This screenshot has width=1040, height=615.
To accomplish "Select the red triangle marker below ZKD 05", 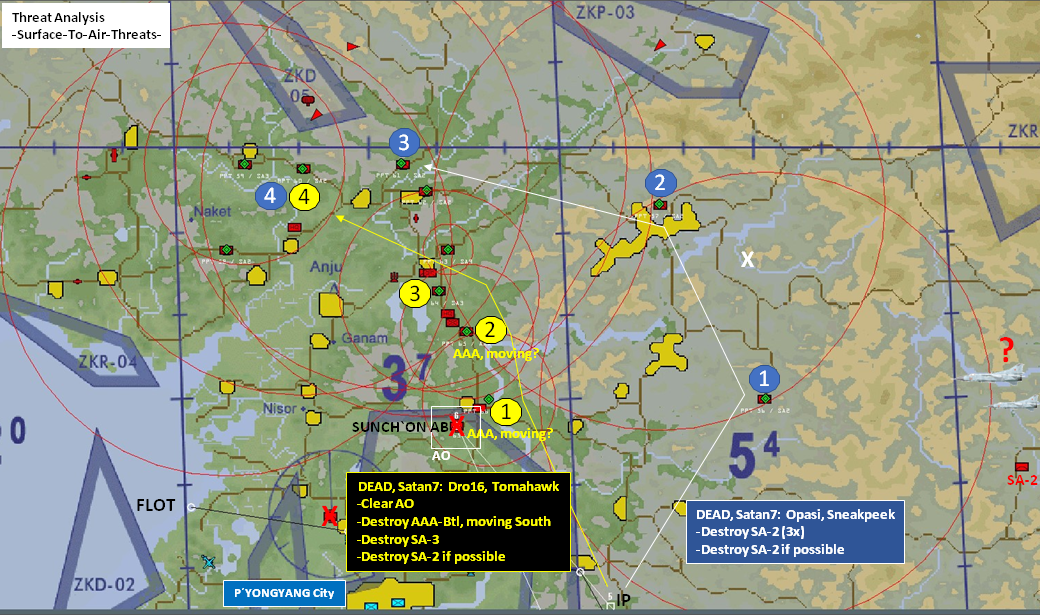I will (317, 115).
